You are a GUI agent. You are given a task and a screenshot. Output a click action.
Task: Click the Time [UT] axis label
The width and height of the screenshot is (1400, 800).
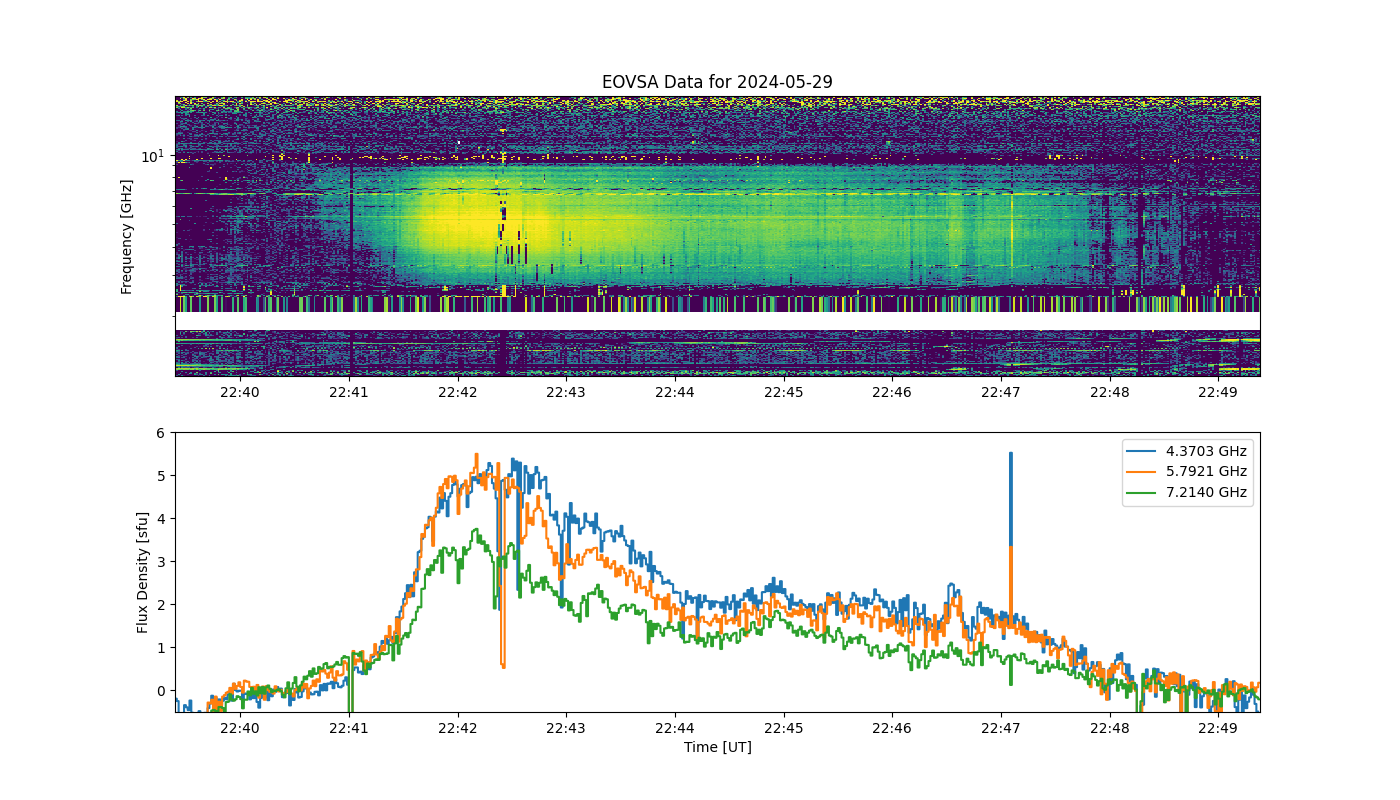(717, 747)
